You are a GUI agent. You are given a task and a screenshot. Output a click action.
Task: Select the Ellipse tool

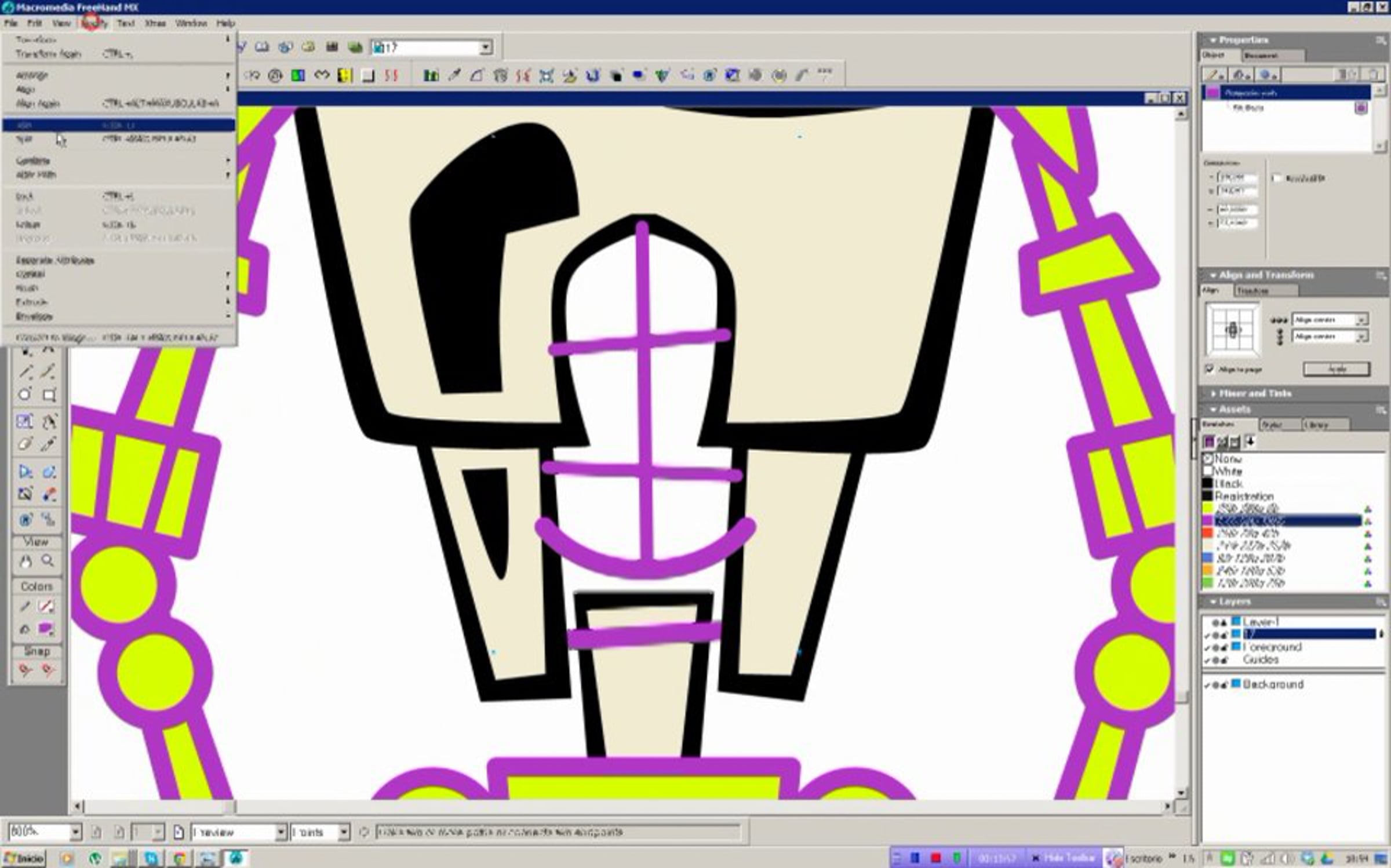coord(25,395)
